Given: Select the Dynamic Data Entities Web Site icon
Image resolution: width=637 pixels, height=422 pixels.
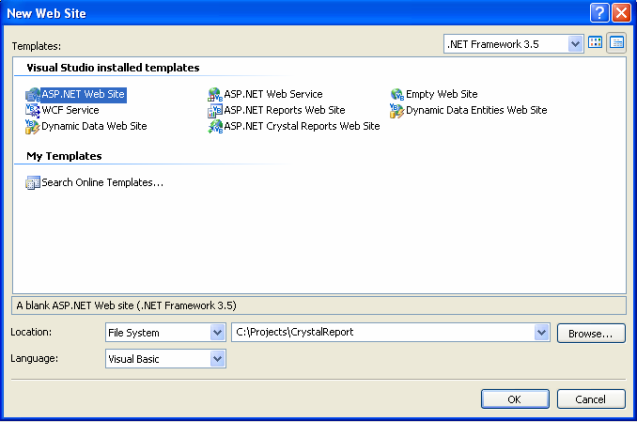Looking at the screenshot, I should (x=397, y=110).
